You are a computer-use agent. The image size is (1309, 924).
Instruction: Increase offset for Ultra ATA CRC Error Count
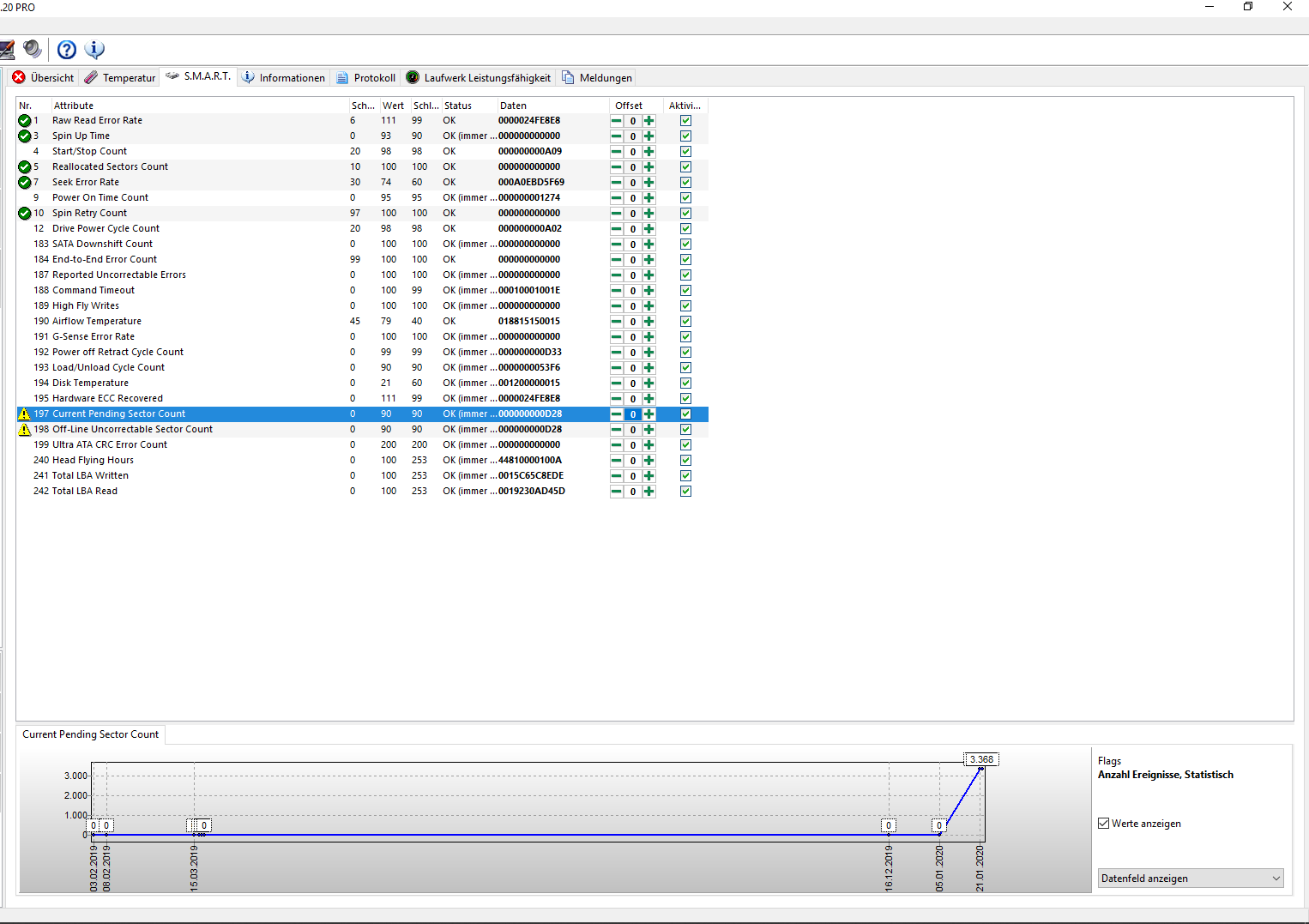click(649, 445)
